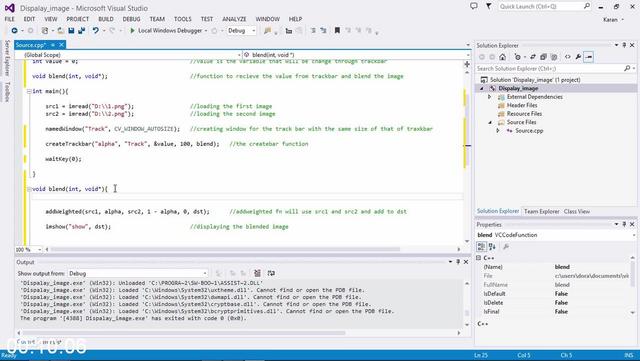Image resolution: width=640 pixels, height=361 pixels.
Task: Switch to Team Explorer tab
Action: tap(541, 212)
